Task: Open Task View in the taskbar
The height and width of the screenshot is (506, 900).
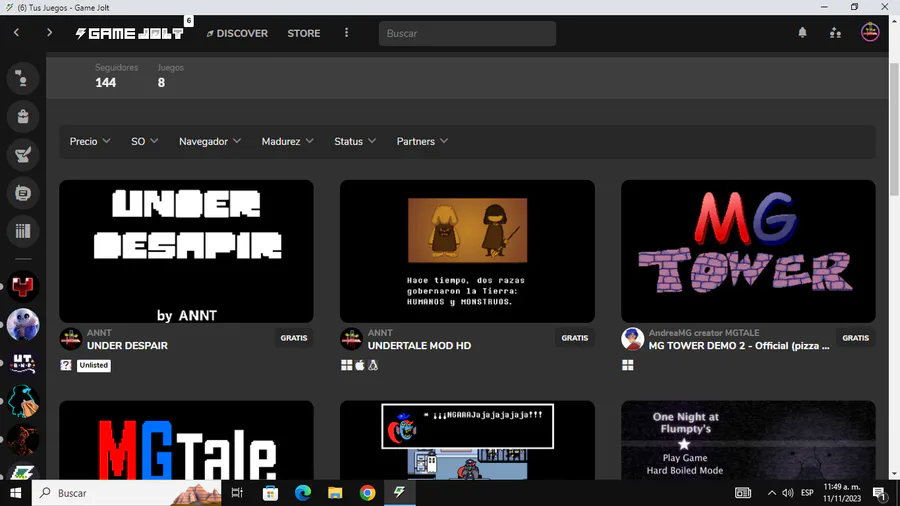Action: (x=237, y=493)
